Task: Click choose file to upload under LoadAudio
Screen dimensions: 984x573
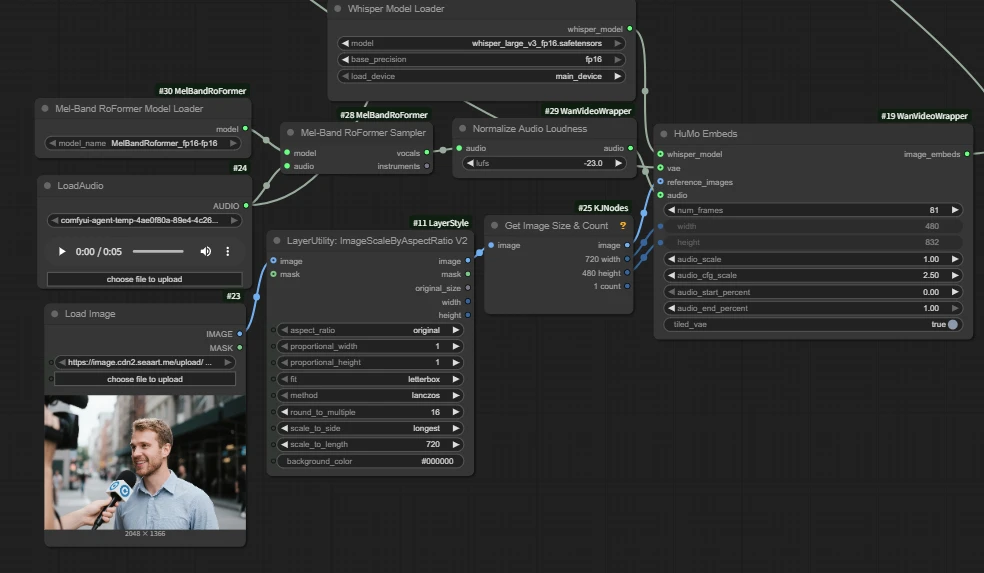Action: (144, 279)
